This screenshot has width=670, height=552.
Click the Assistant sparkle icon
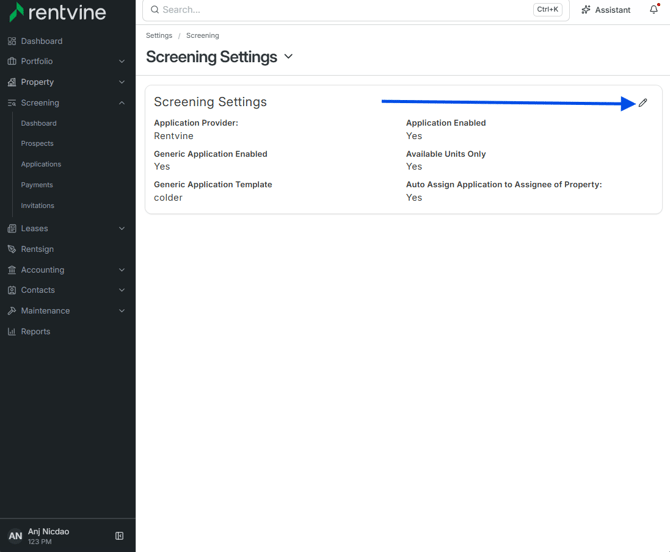click(586, 10)
